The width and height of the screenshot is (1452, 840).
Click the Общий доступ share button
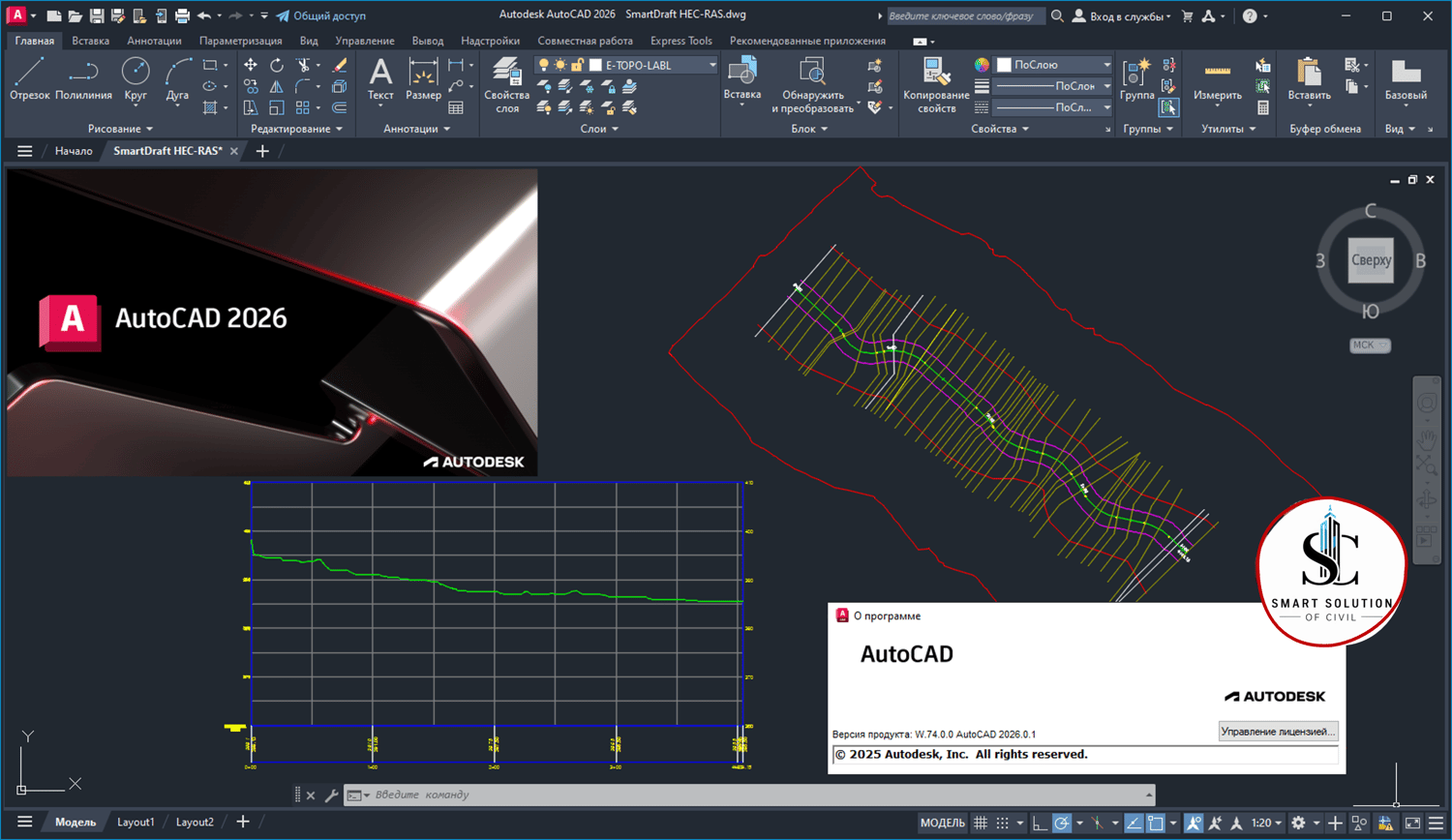(x=321, y=15)
